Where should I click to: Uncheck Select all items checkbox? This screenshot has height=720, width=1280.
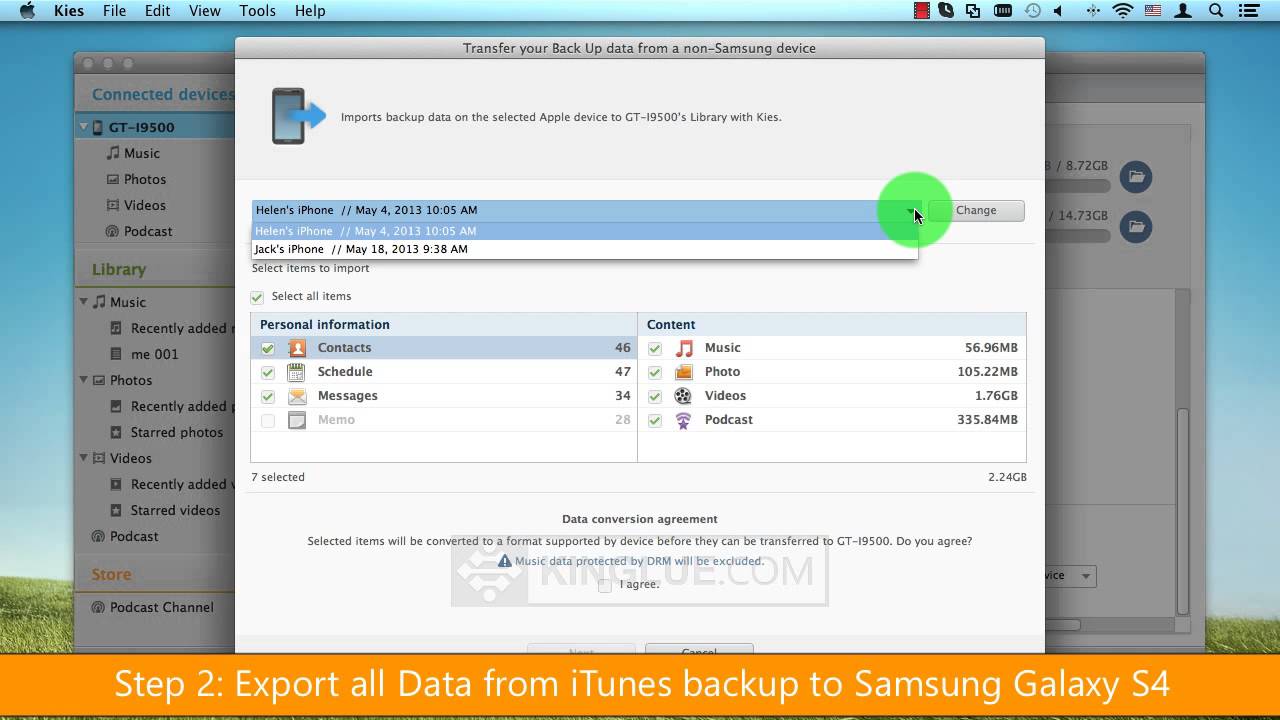pos(257,297)
